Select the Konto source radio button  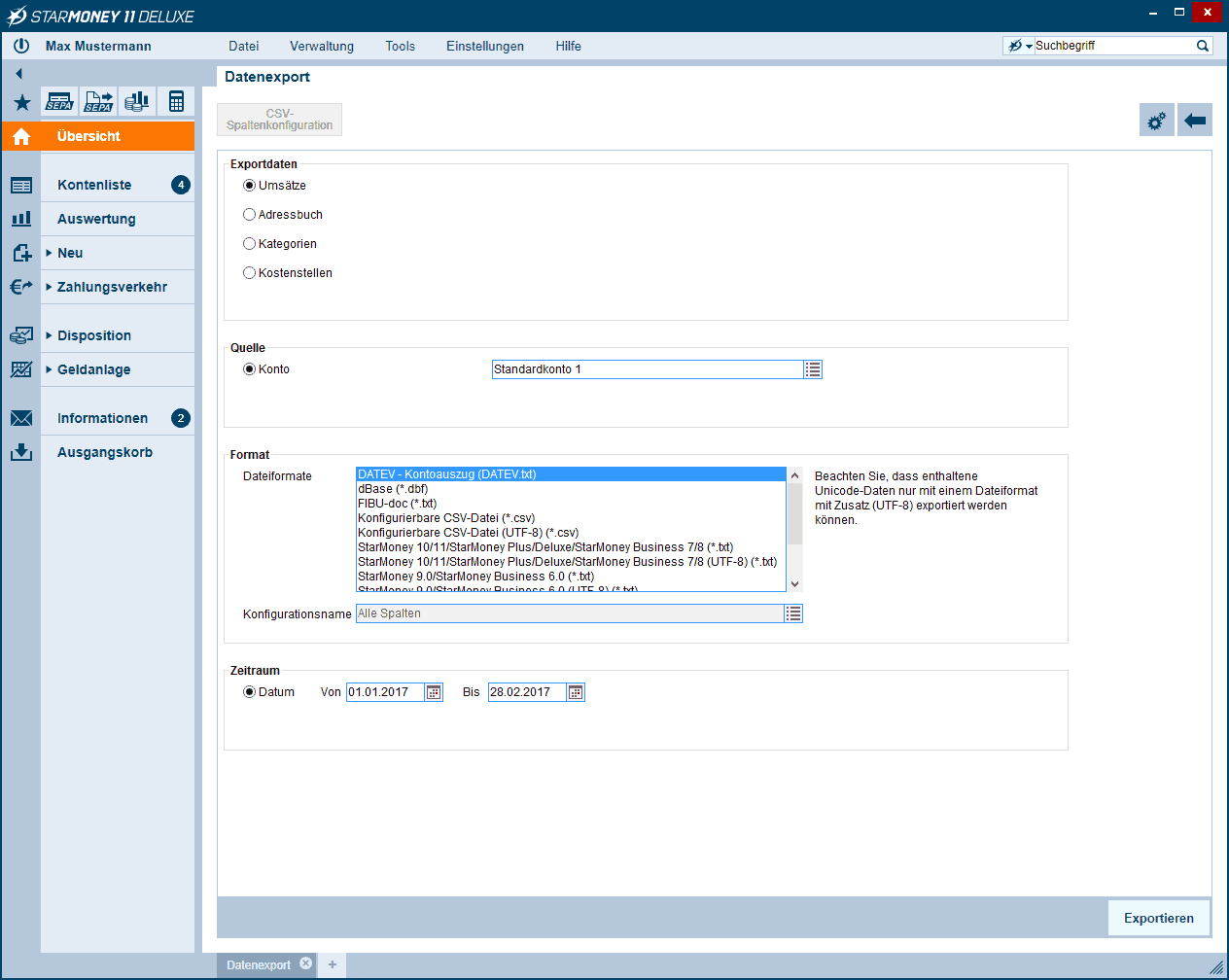point(250,369)
